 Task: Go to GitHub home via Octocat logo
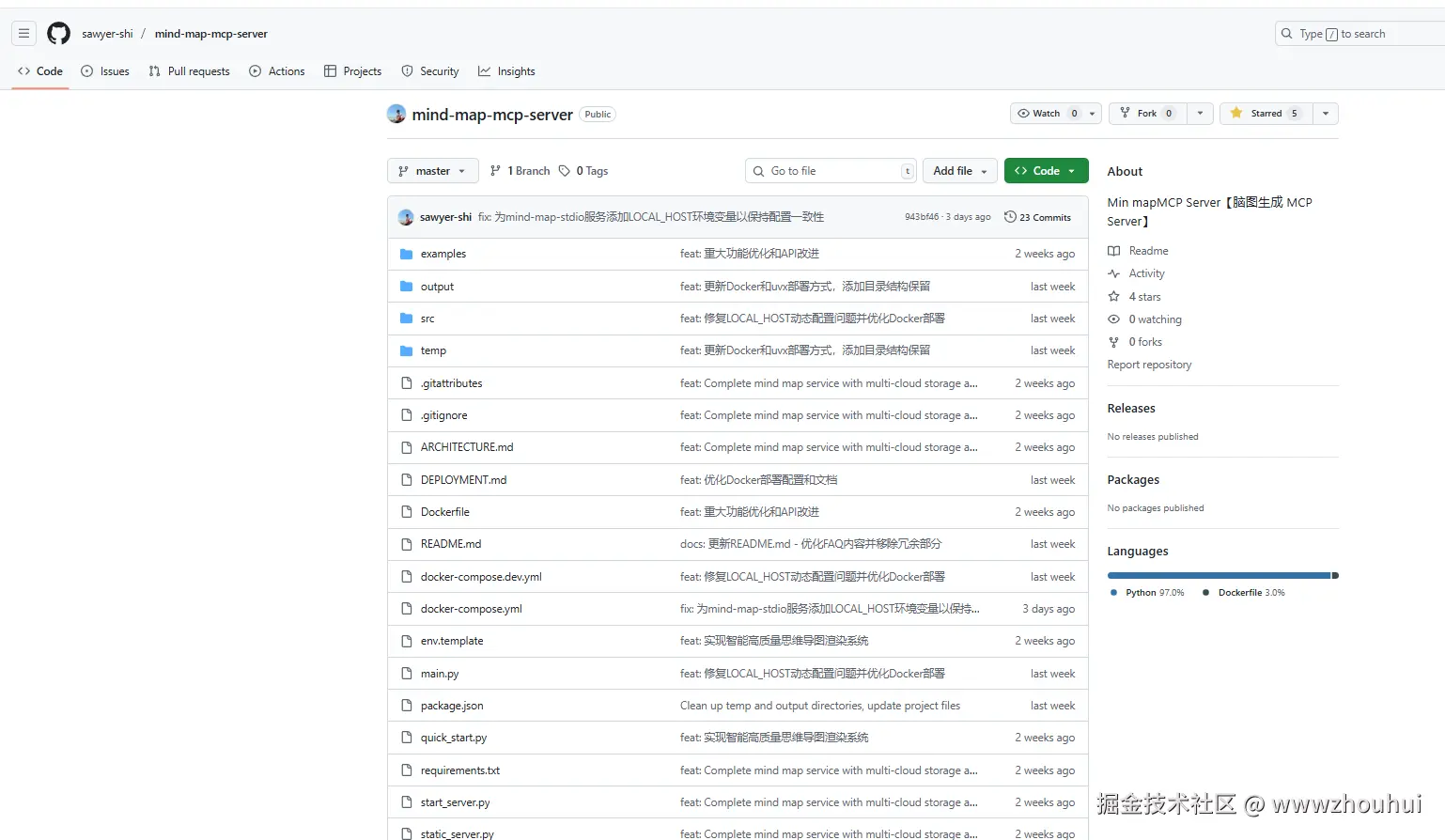pyautogui.click(x=59, y=34)
